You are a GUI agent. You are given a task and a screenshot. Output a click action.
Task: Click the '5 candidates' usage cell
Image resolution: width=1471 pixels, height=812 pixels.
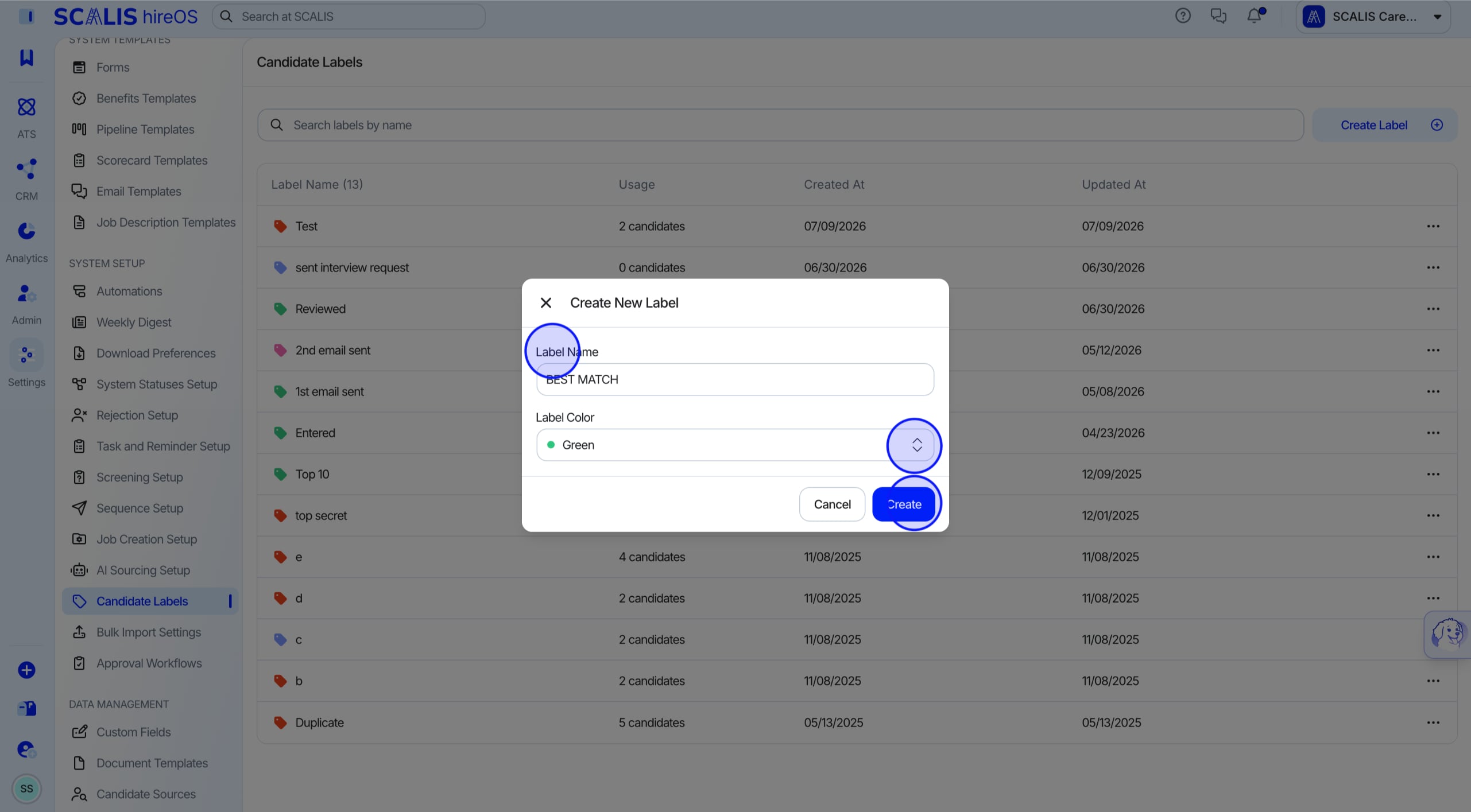[x=652, y=722]
